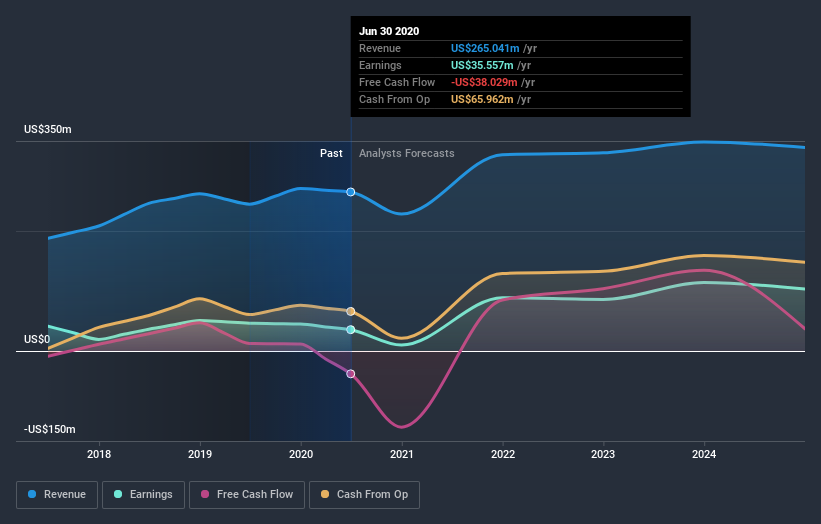The width and height of the screenshot is (821, 524).
Task: Click the US$0 y-axis label
Action: (x=37, y=339)
